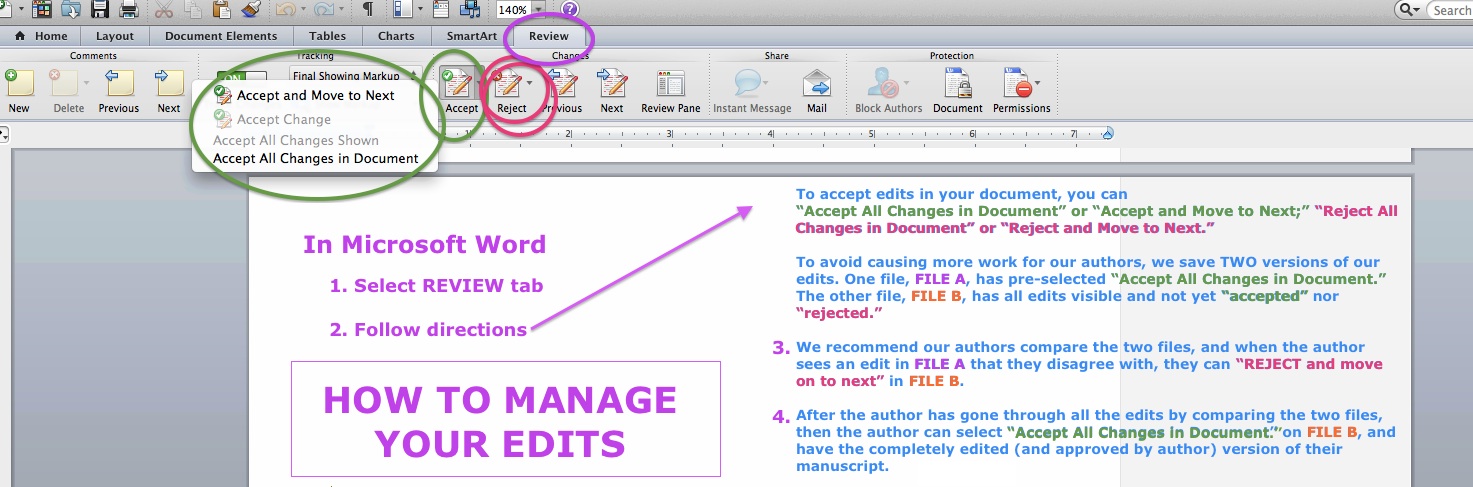
Task: Open the 140% zoom dropdown
Action: click(x=539, y=10)
